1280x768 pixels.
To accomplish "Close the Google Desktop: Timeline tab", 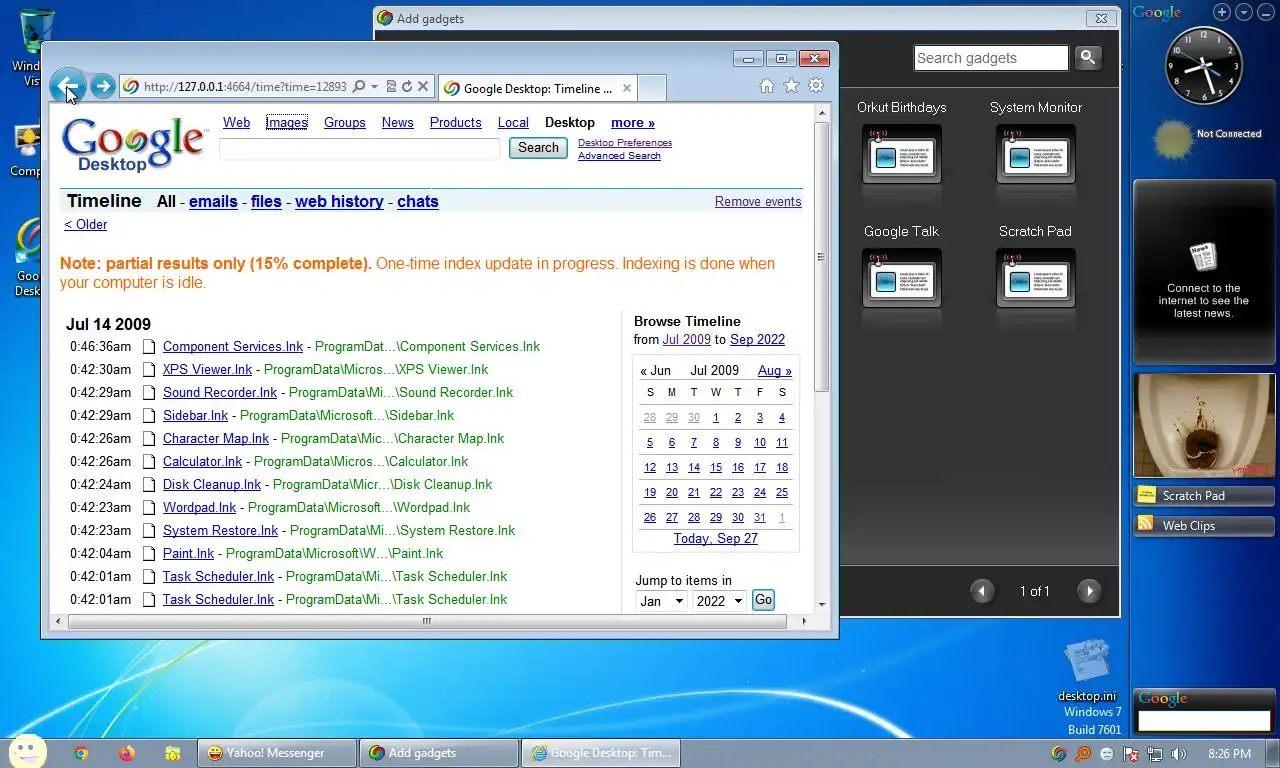I will [x=627, y=88].
